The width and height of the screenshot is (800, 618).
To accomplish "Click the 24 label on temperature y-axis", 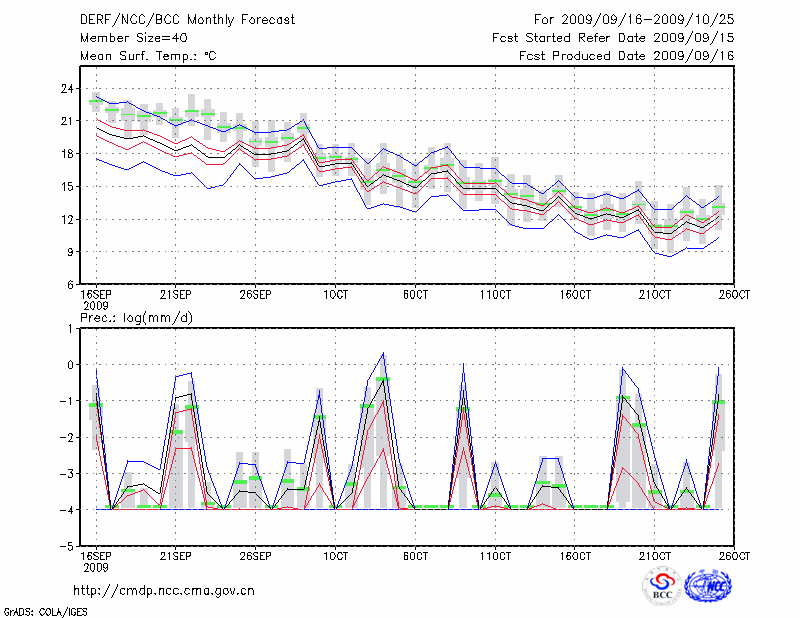I will point(67,89).
